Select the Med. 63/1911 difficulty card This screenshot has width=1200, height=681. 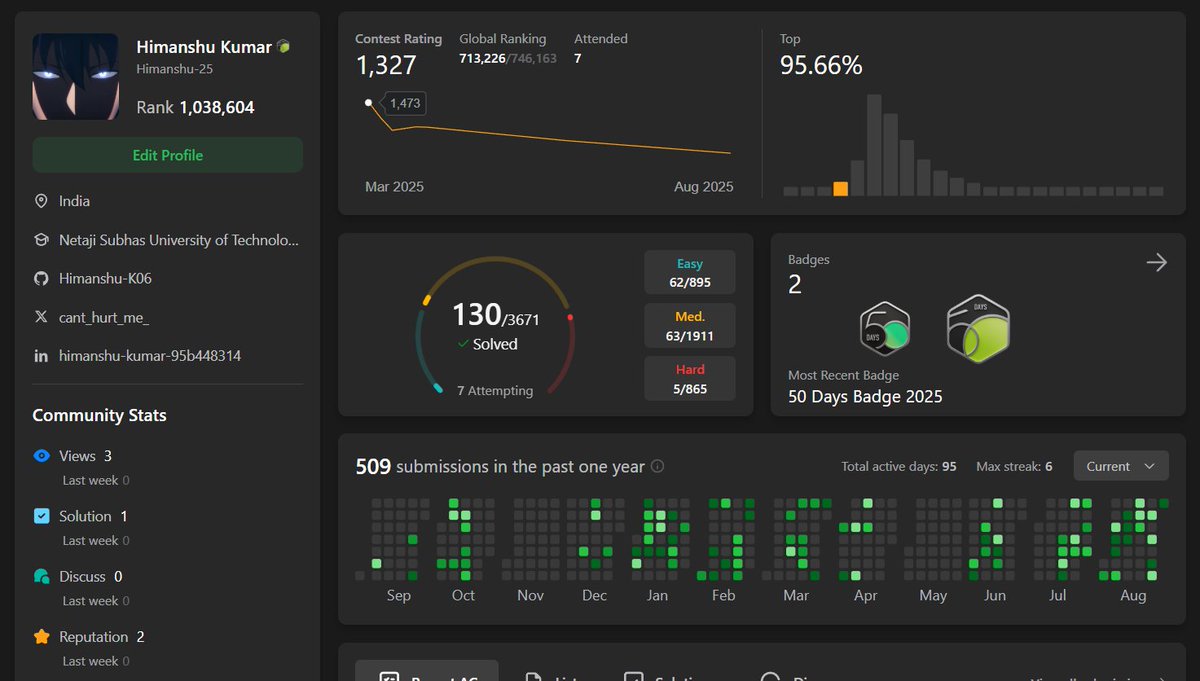coord(690,325)
